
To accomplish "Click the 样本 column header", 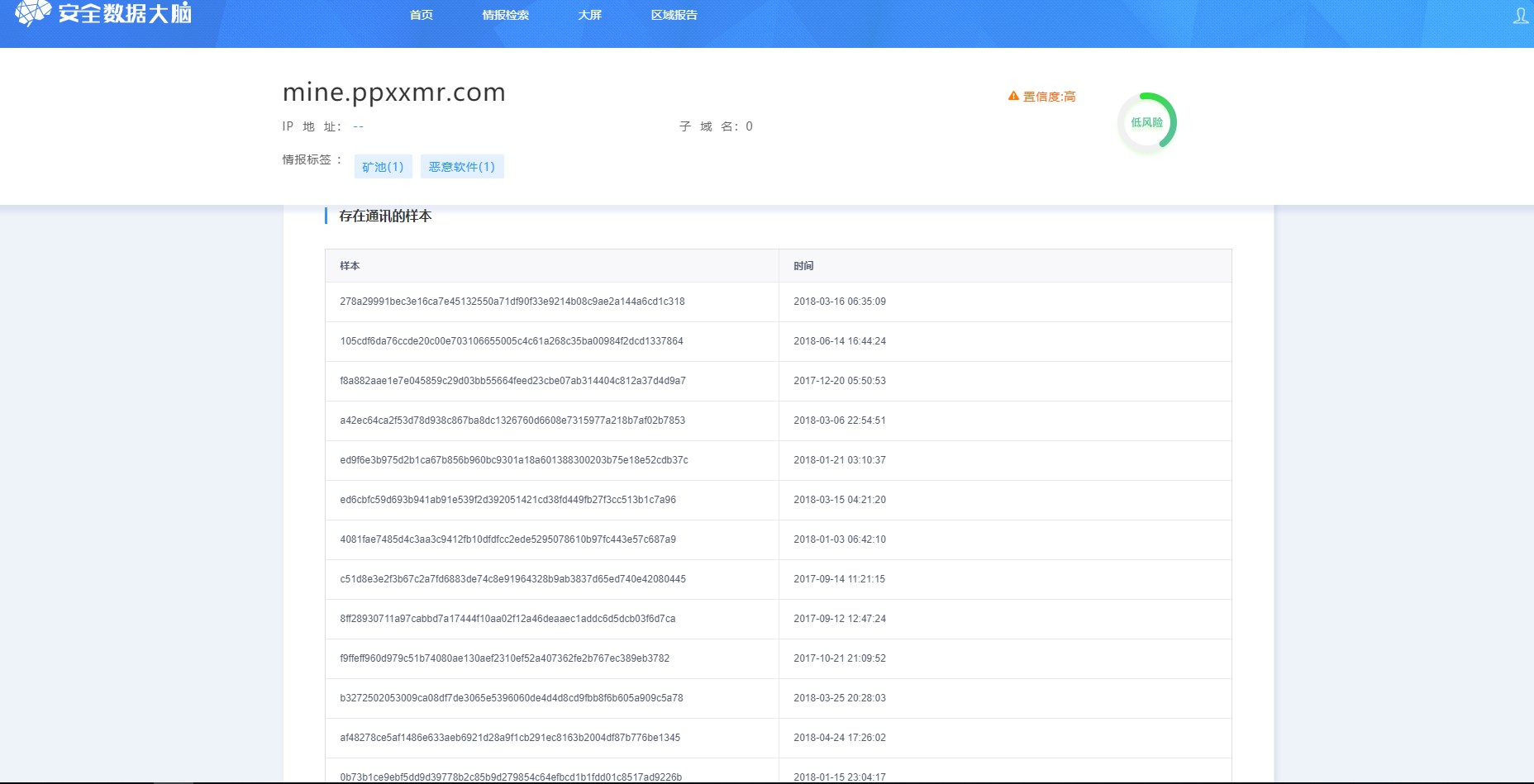I will click(x=350, y=266).
